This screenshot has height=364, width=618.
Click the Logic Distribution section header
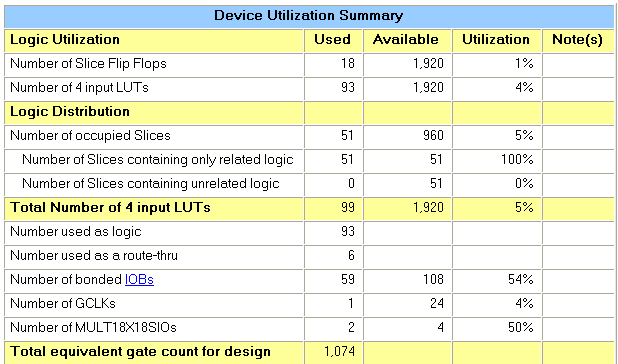coord(70,112)
